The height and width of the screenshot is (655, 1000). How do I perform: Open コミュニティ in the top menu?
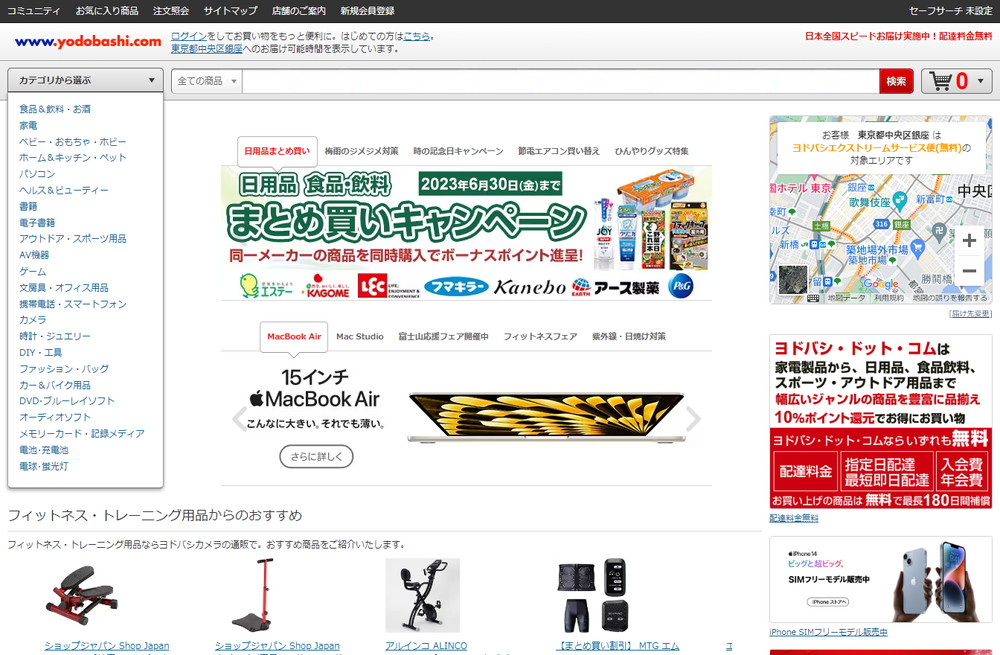[x=33, y=11]
